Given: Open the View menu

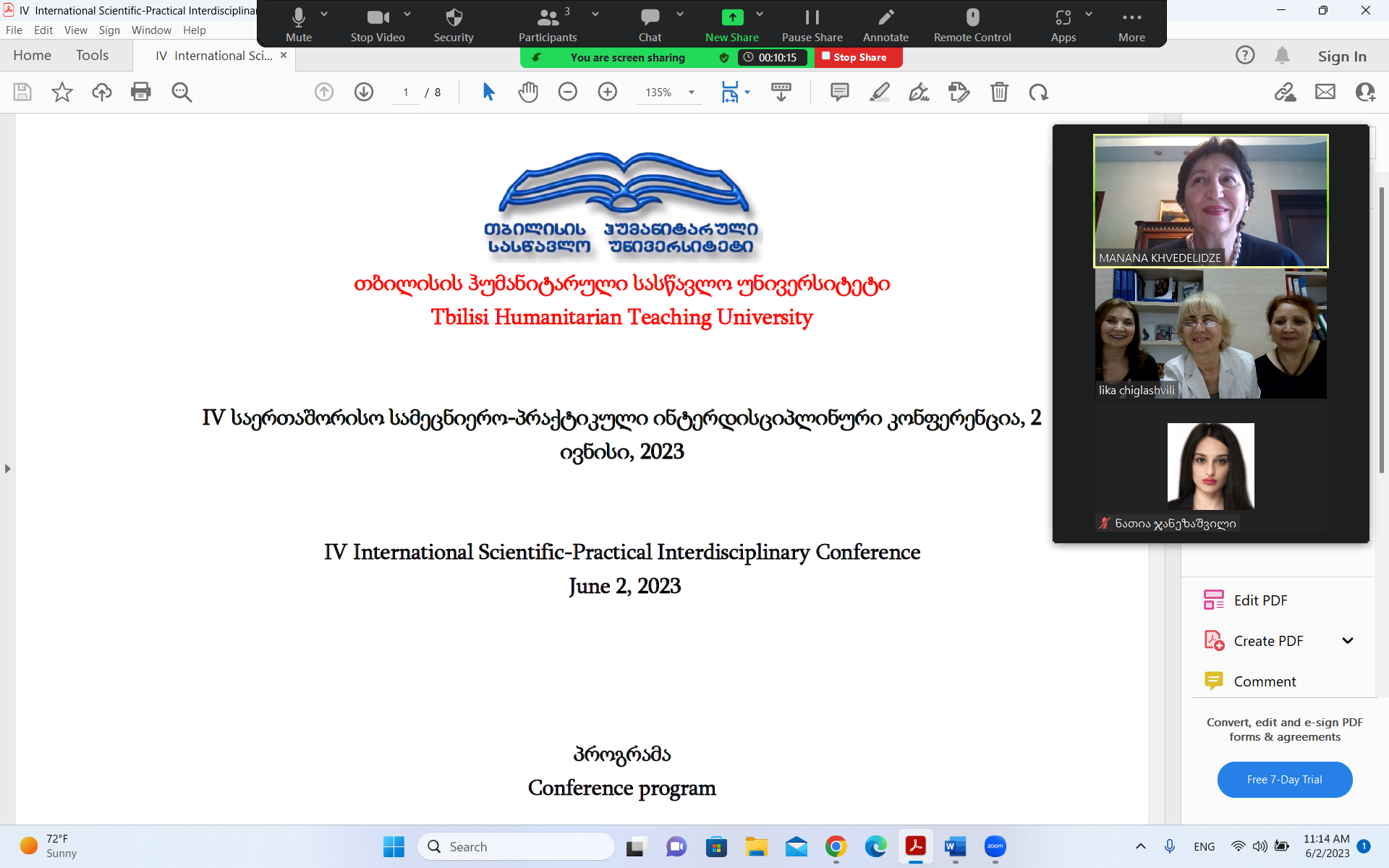Looking at the screenshot, I should [x=75, y=30].
